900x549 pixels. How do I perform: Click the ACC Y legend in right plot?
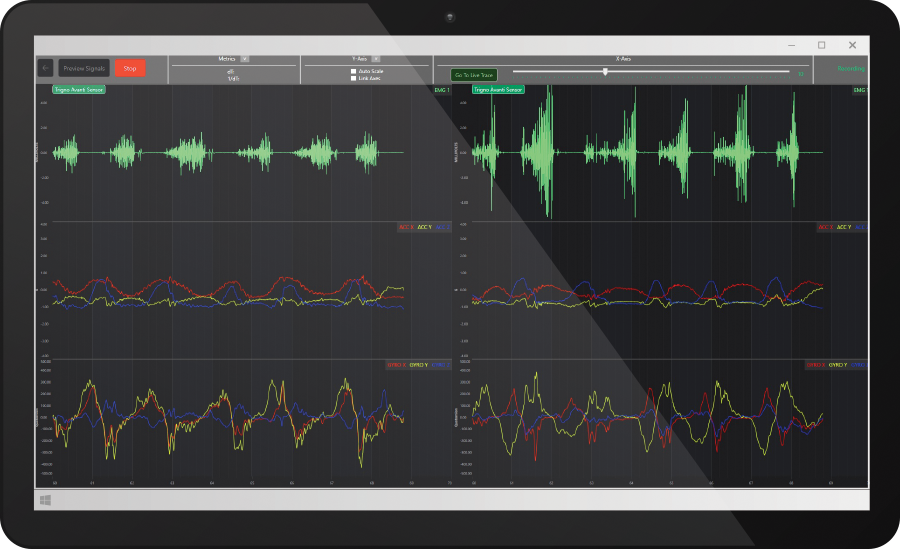[x=844, y=227]
